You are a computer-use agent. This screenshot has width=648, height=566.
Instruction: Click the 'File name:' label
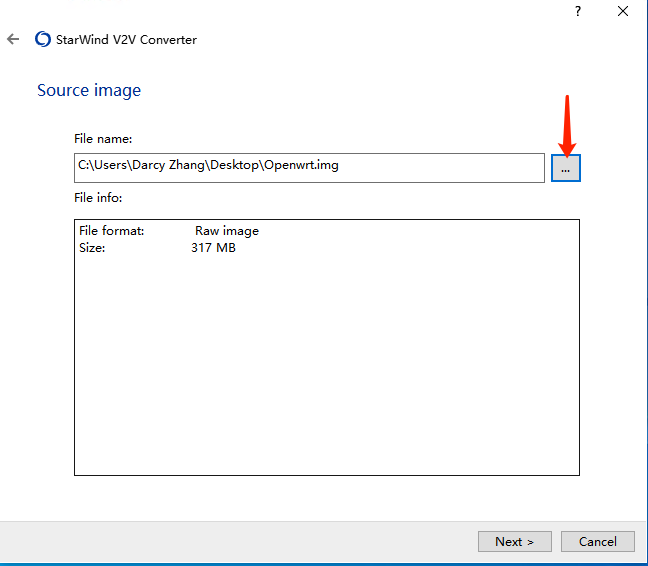coord(103,139)
